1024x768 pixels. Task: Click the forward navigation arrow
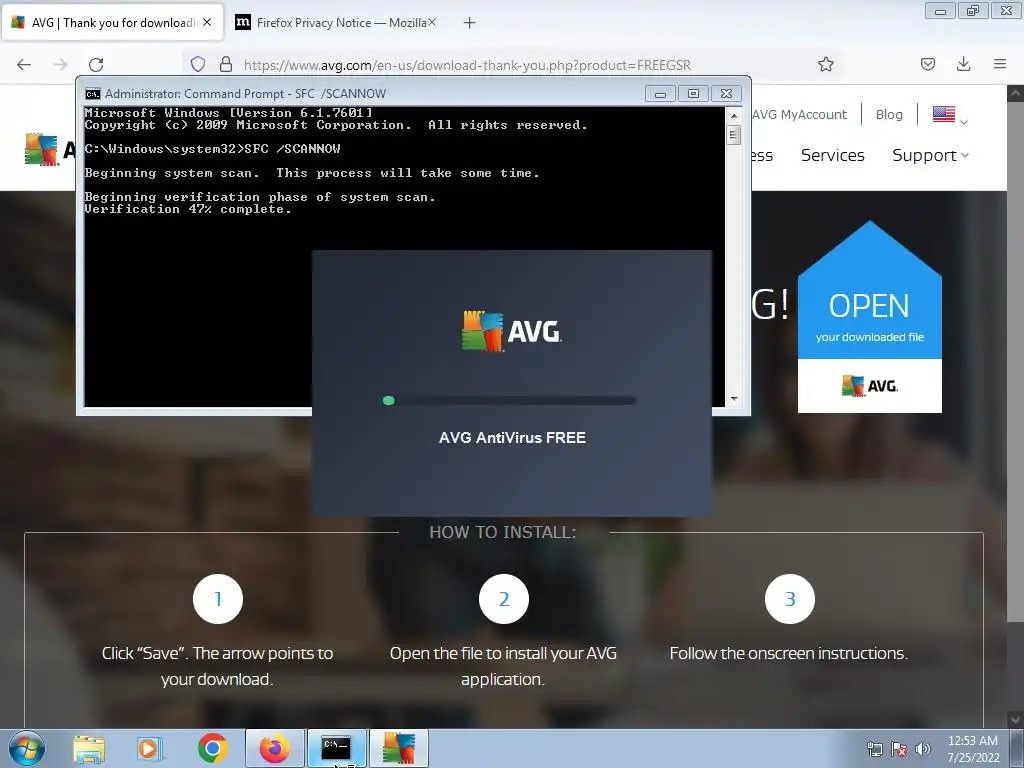click(60, 64)
